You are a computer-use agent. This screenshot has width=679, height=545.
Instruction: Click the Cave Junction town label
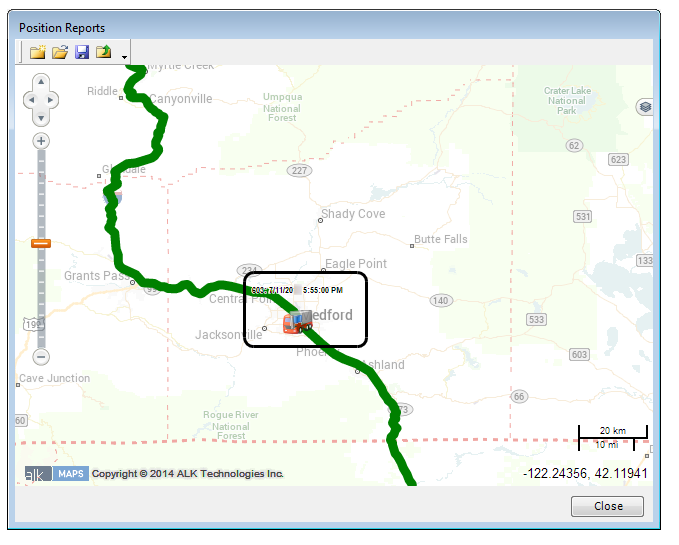[55, 378]
